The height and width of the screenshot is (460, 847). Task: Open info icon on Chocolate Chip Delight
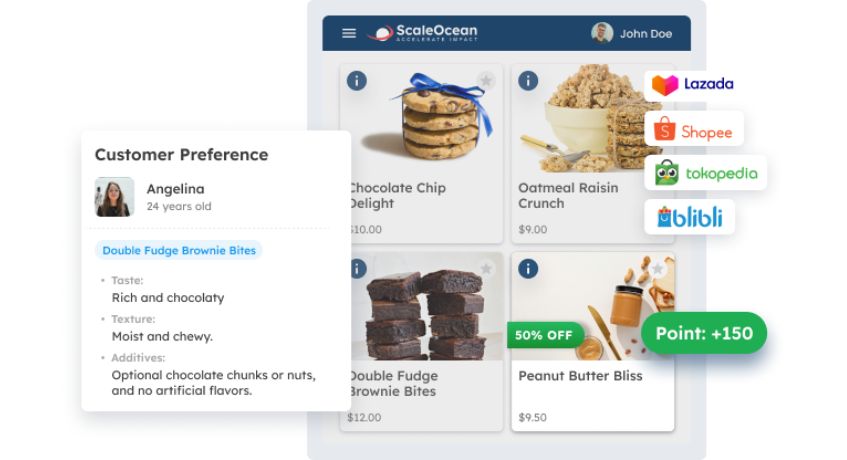coord(357,81)
